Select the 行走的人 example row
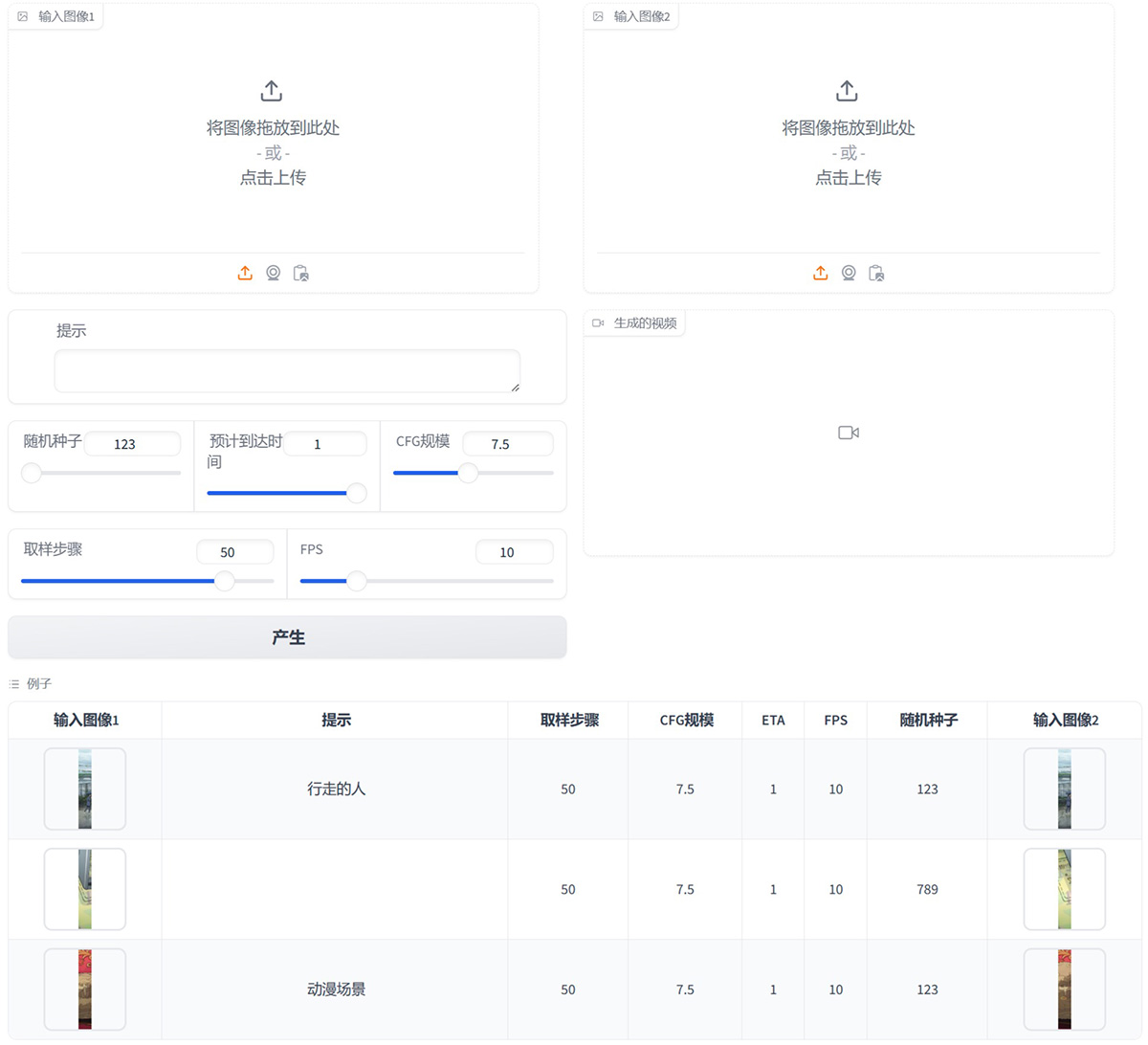This screenshot has width=1148, height=1045. click(x=336, y=789)
